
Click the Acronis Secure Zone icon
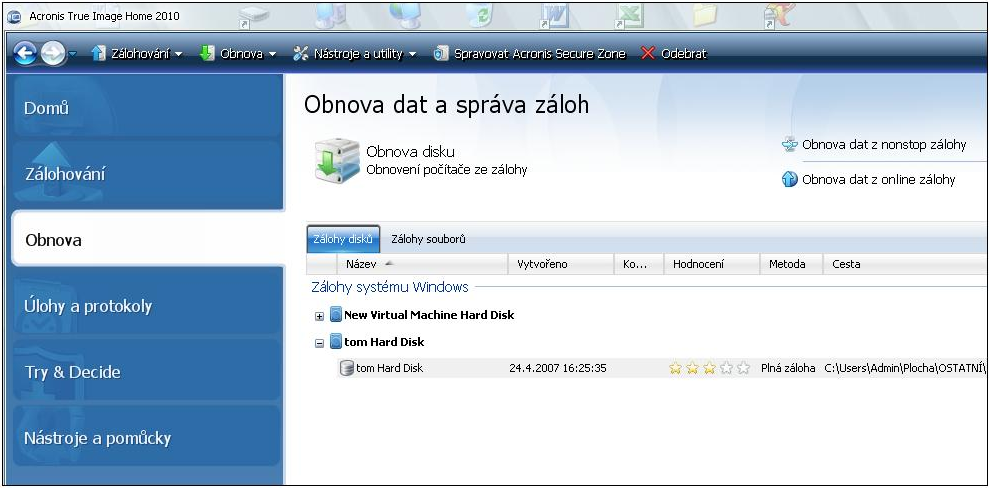(x=441, y=54)
